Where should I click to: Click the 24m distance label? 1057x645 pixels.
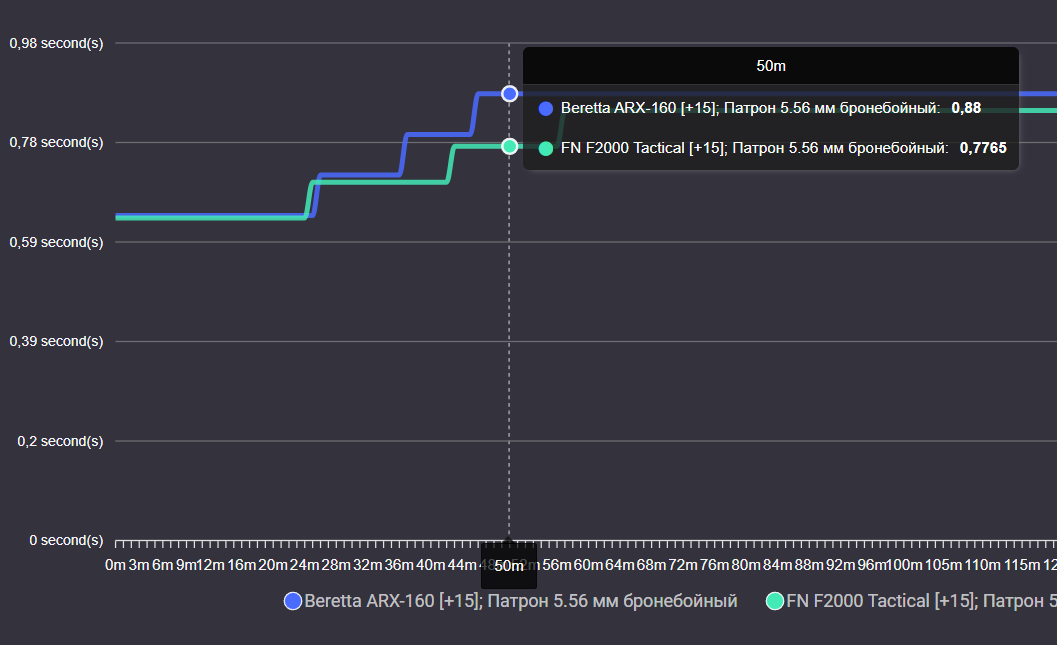click(305, 565)
